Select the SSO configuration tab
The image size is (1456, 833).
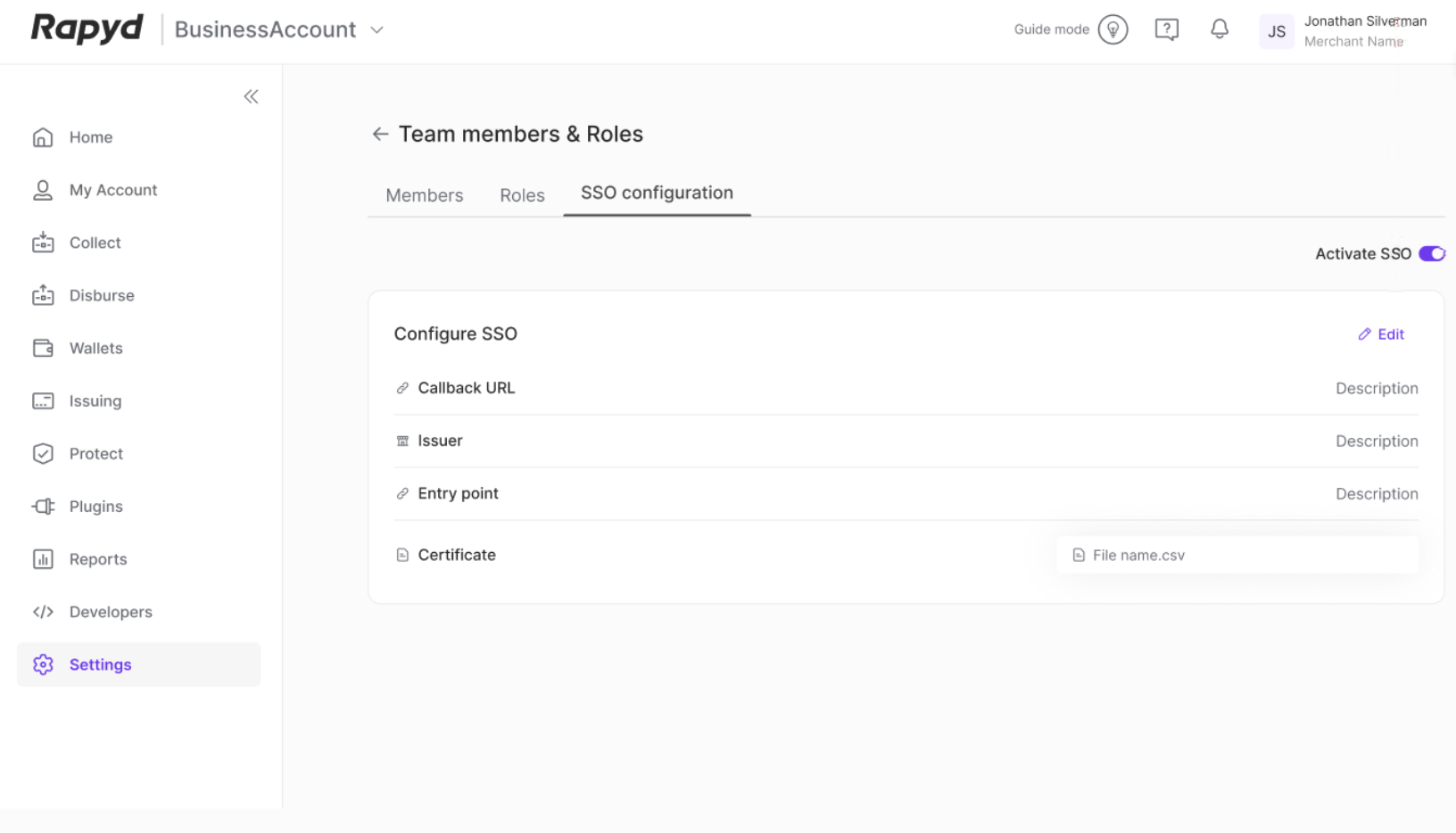coord(657,193)
